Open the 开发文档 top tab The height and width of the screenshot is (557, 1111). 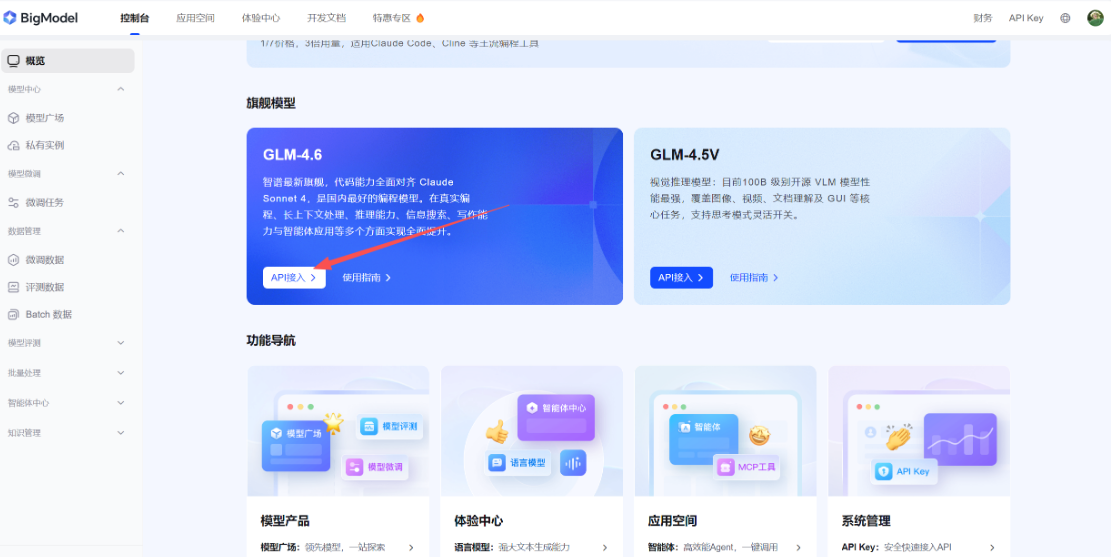pos(326,18)
